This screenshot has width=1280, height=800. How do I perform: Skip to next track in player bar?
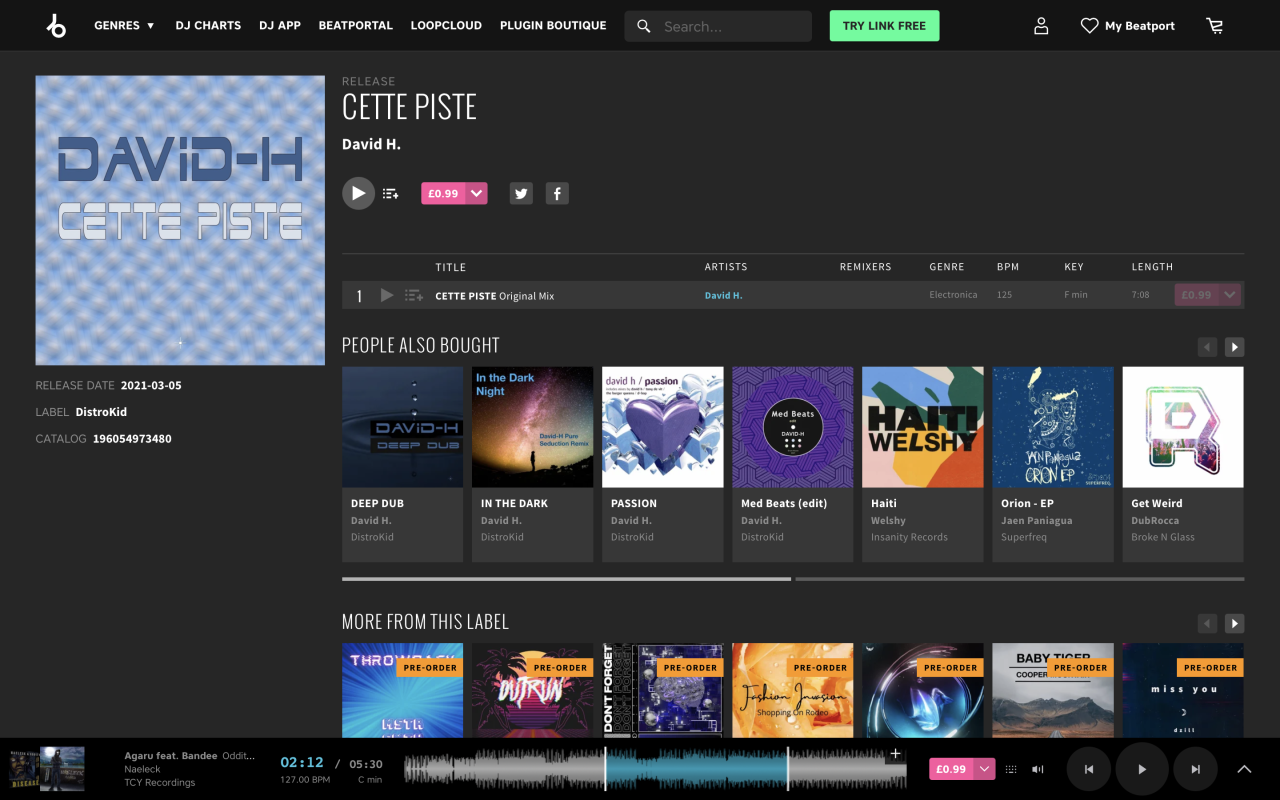[1195, 769]
